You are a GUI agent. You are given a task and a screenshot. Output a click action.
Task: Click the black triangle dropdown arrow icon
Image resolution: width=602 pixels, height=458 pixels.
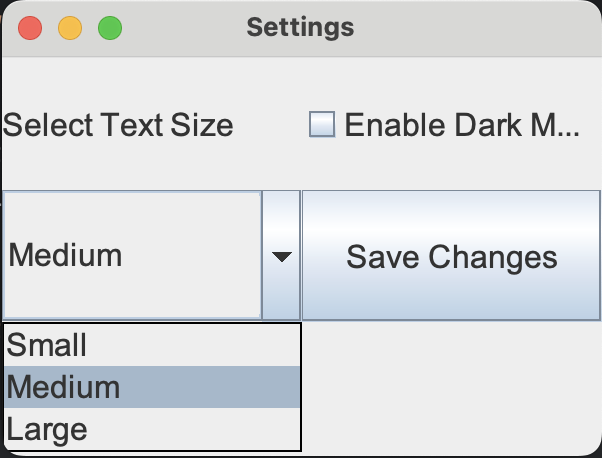[x=281, y=257]
